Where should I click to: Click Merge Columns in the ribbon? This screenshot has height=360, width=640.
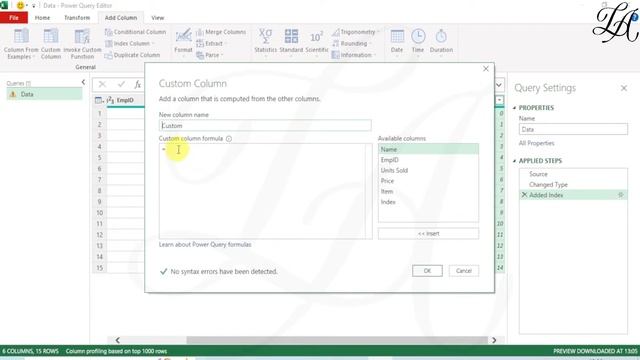pos(221,32)
